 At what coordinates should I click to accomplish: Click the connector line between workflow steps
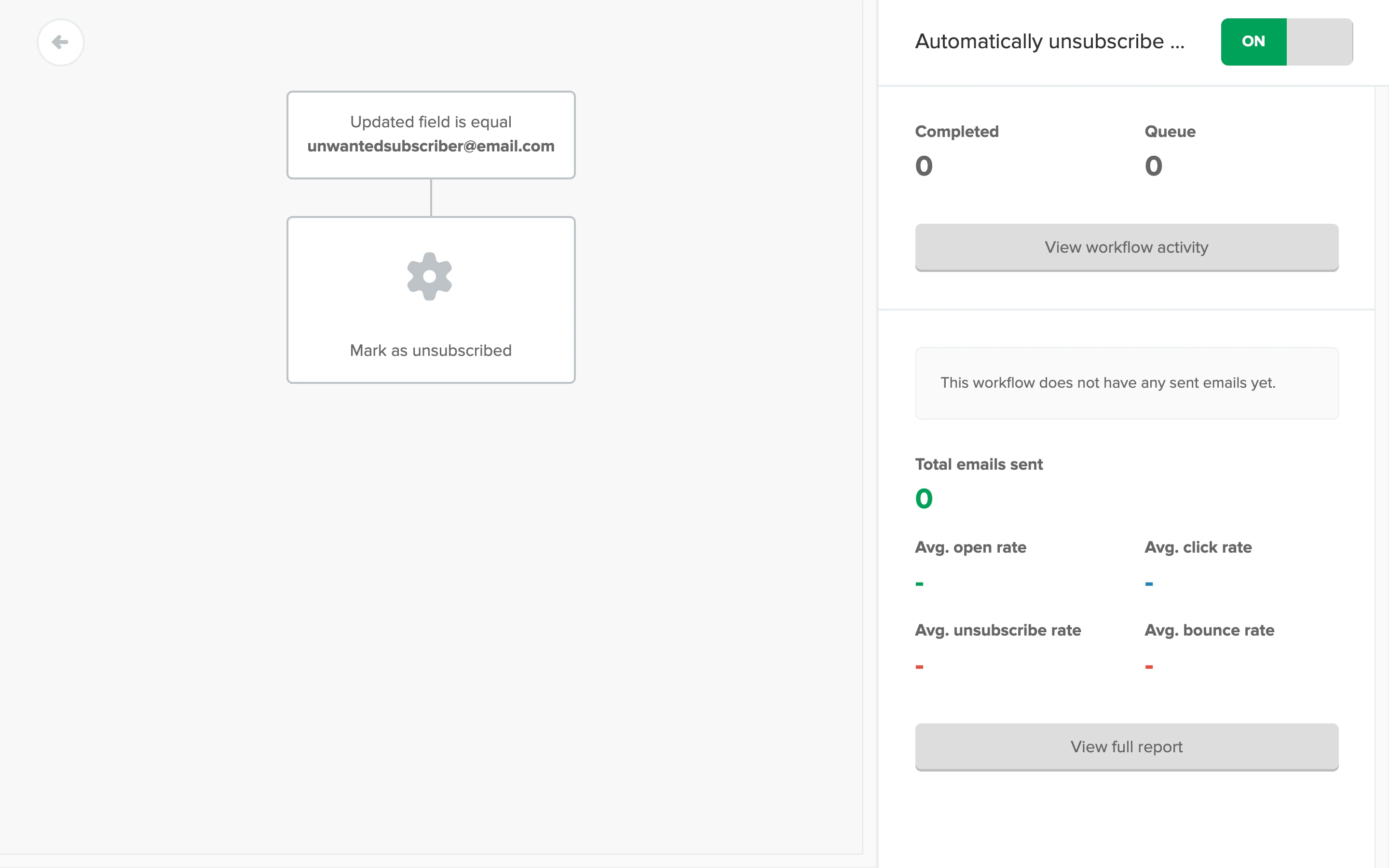pos(431,198)
